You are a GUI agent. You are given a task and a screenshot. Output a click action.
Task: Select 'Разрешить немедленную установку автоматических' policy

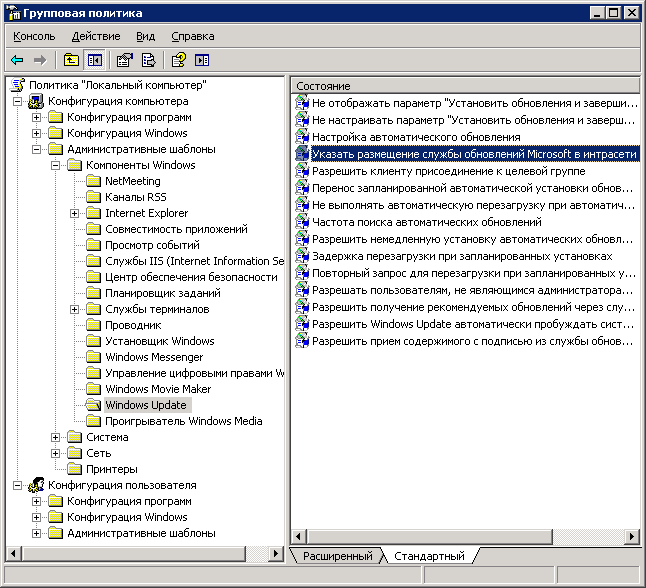pos(472,239)
